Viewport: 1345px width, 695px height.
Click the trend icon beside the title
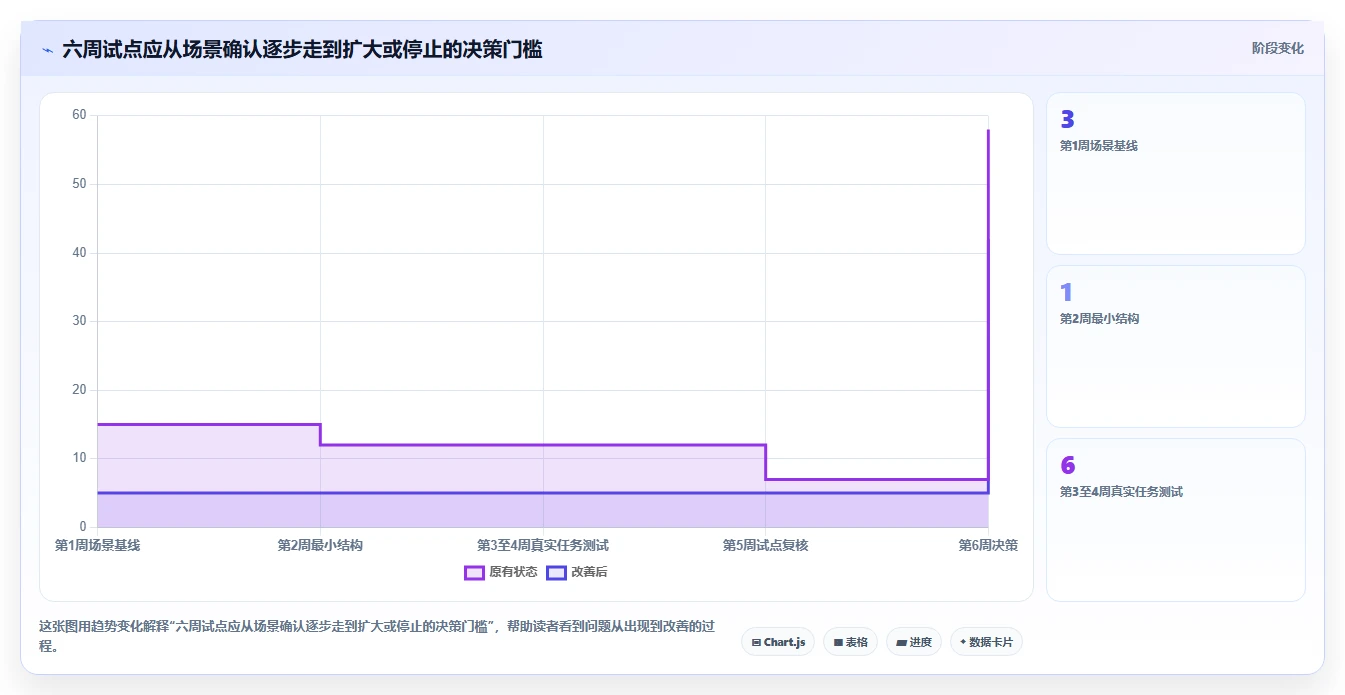click(48, 50)
